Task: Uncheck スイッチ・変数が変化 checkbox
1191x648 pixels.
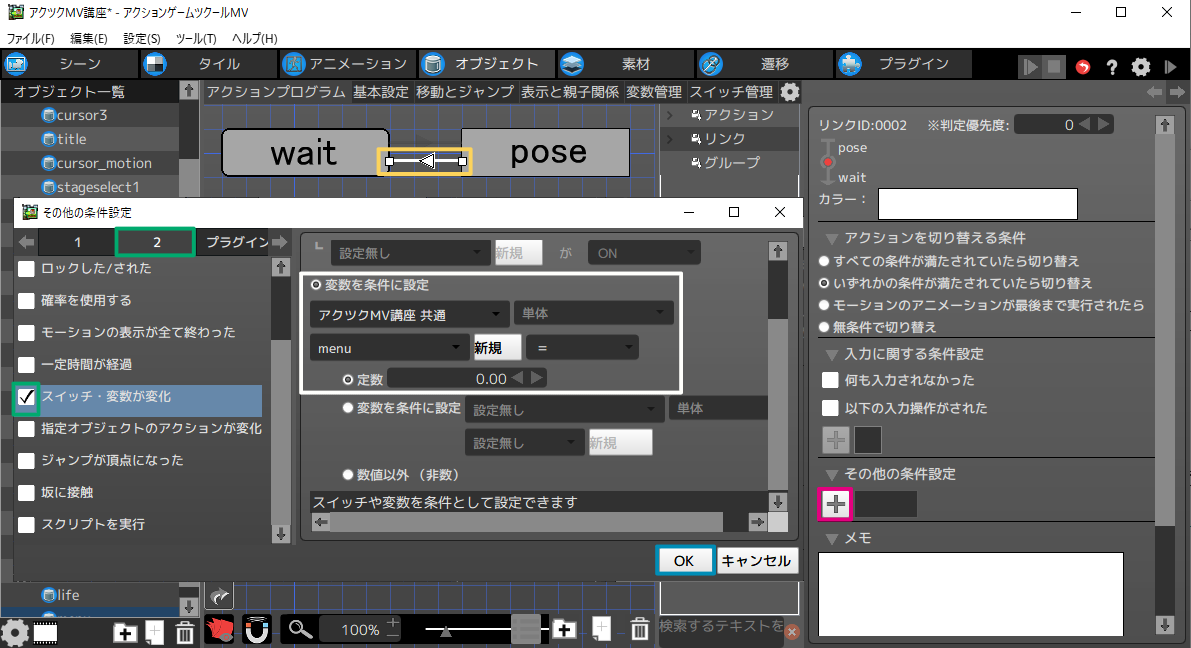Action: (x=27, y=397)
